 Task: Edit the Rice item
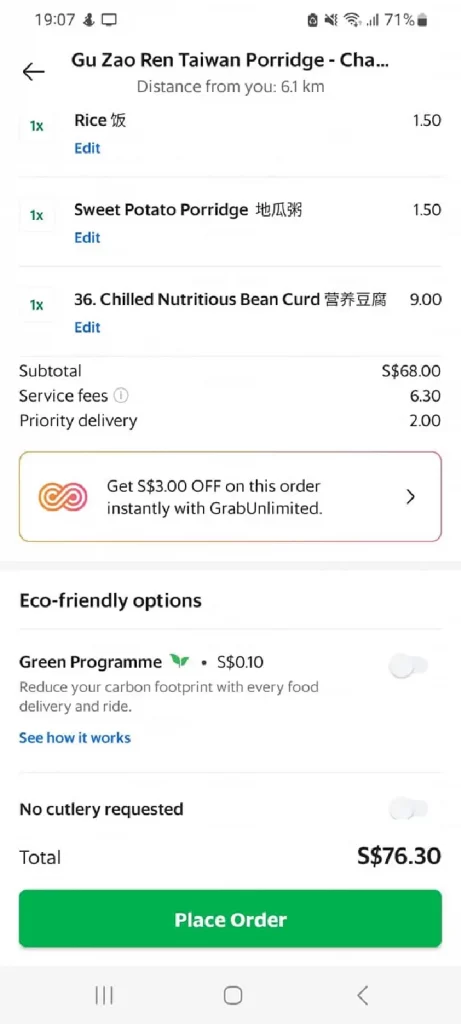[x=87, y=148]
